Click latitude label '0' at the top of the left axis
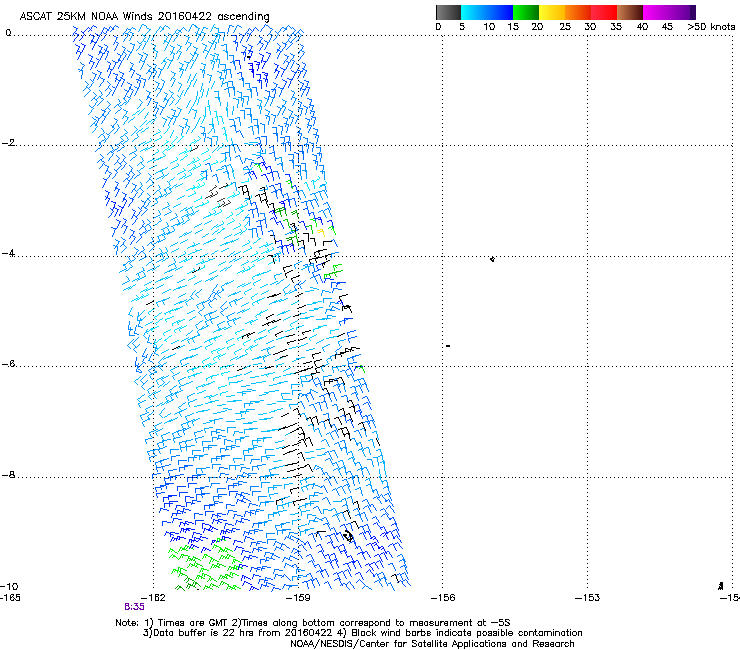 (8, 33)
